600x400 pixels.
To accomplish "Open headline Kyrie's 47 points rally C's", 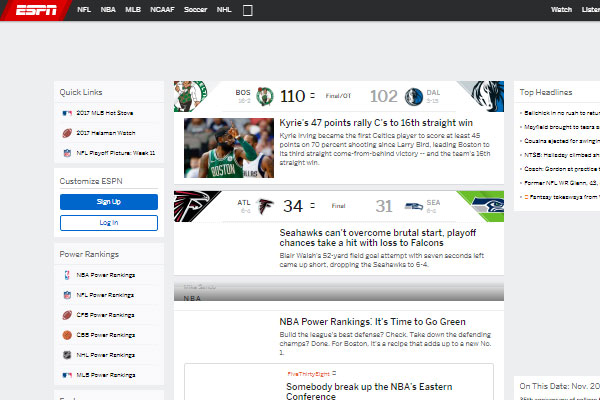I will [x=376, y=123].
